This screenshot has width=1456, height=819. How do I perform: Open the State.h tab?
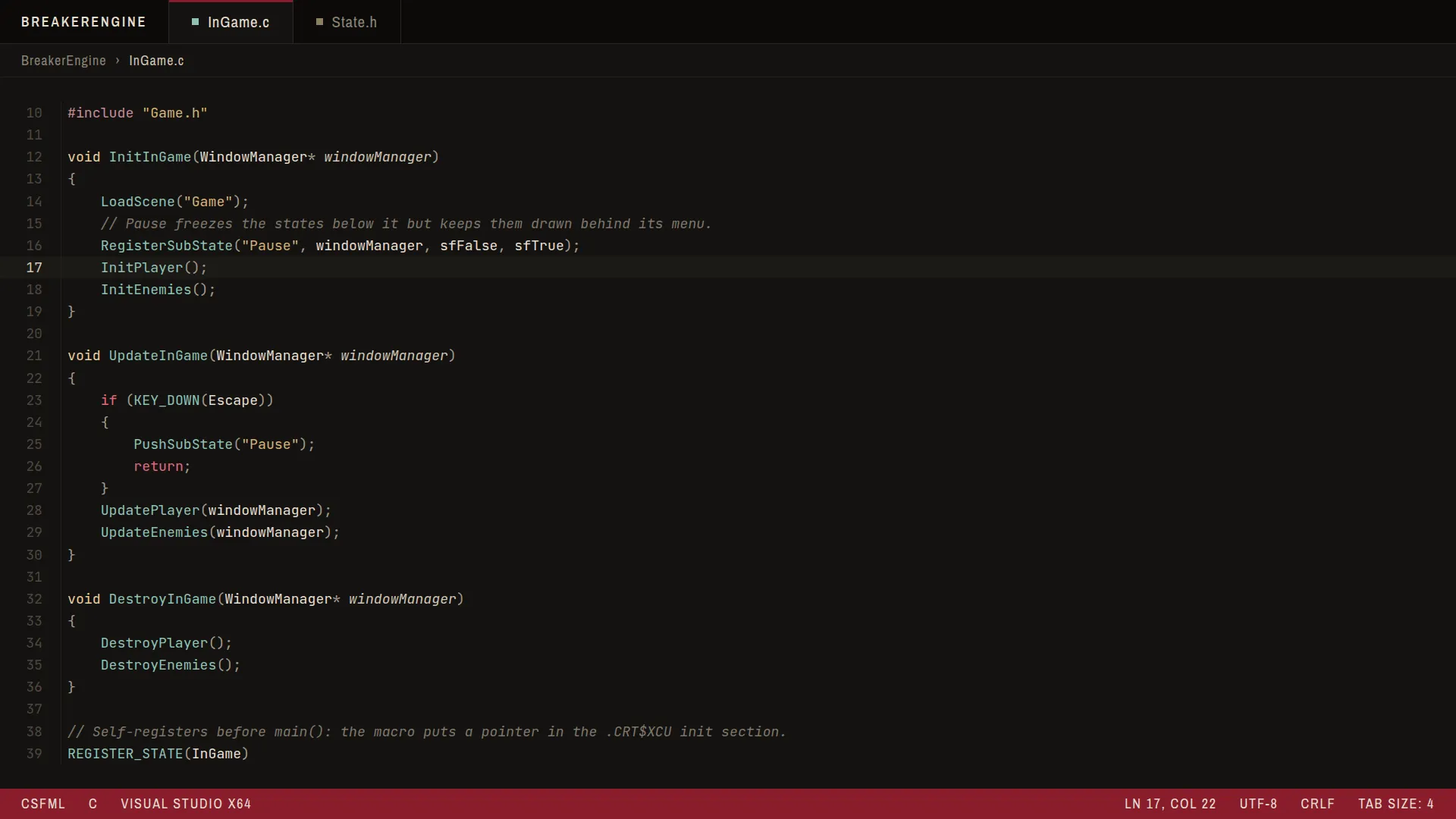[x=347, y=22]
